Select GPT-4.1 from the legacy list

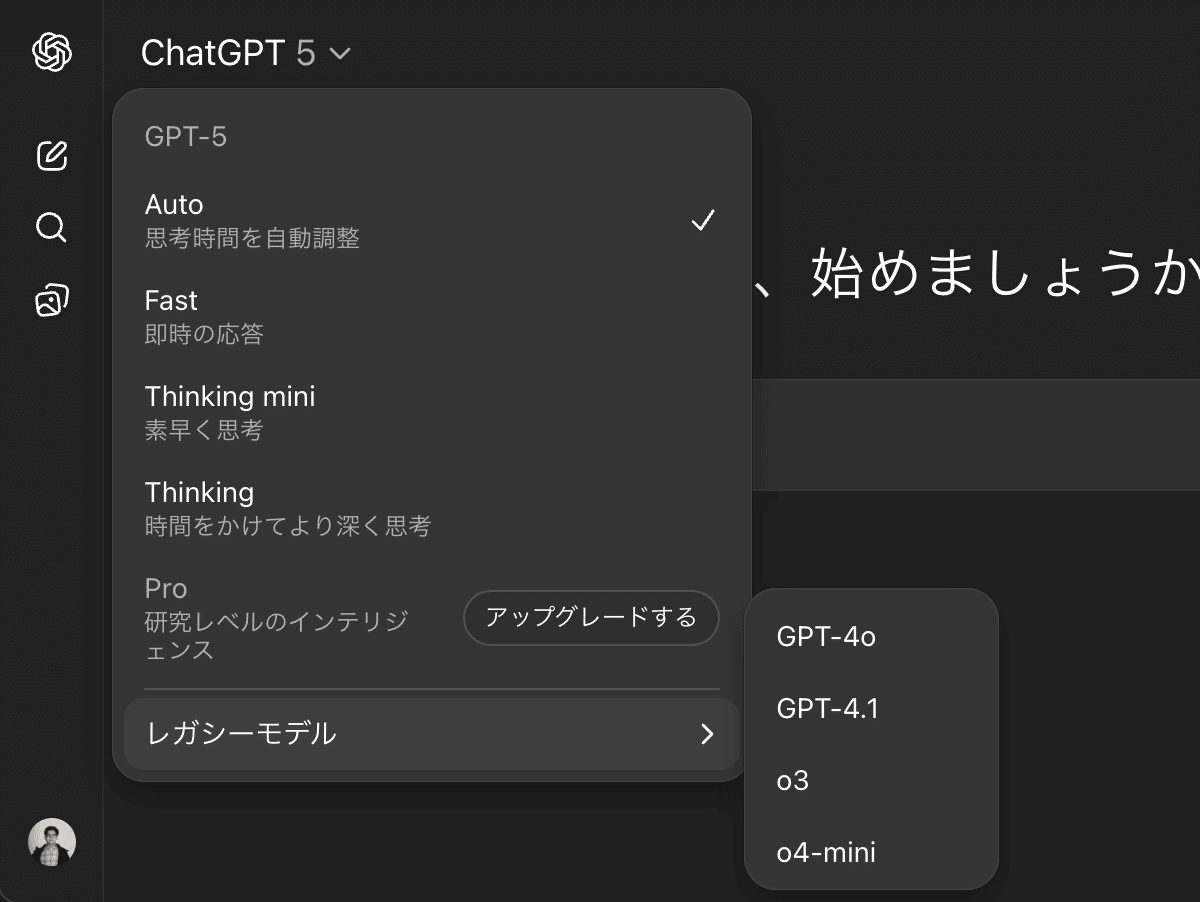pyautogui.click(x=827, y=708)
